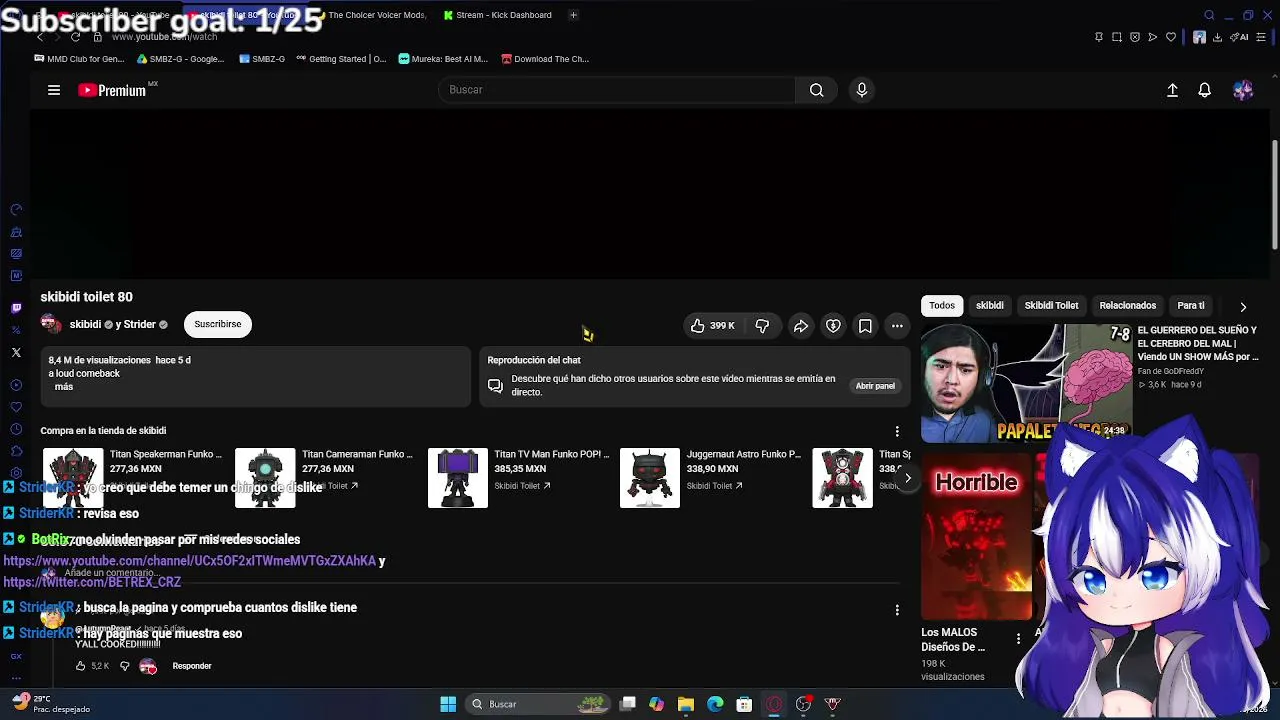Open a new browser tab
The height and width of the screenshot is (720, 1280).
click(573, 15)
